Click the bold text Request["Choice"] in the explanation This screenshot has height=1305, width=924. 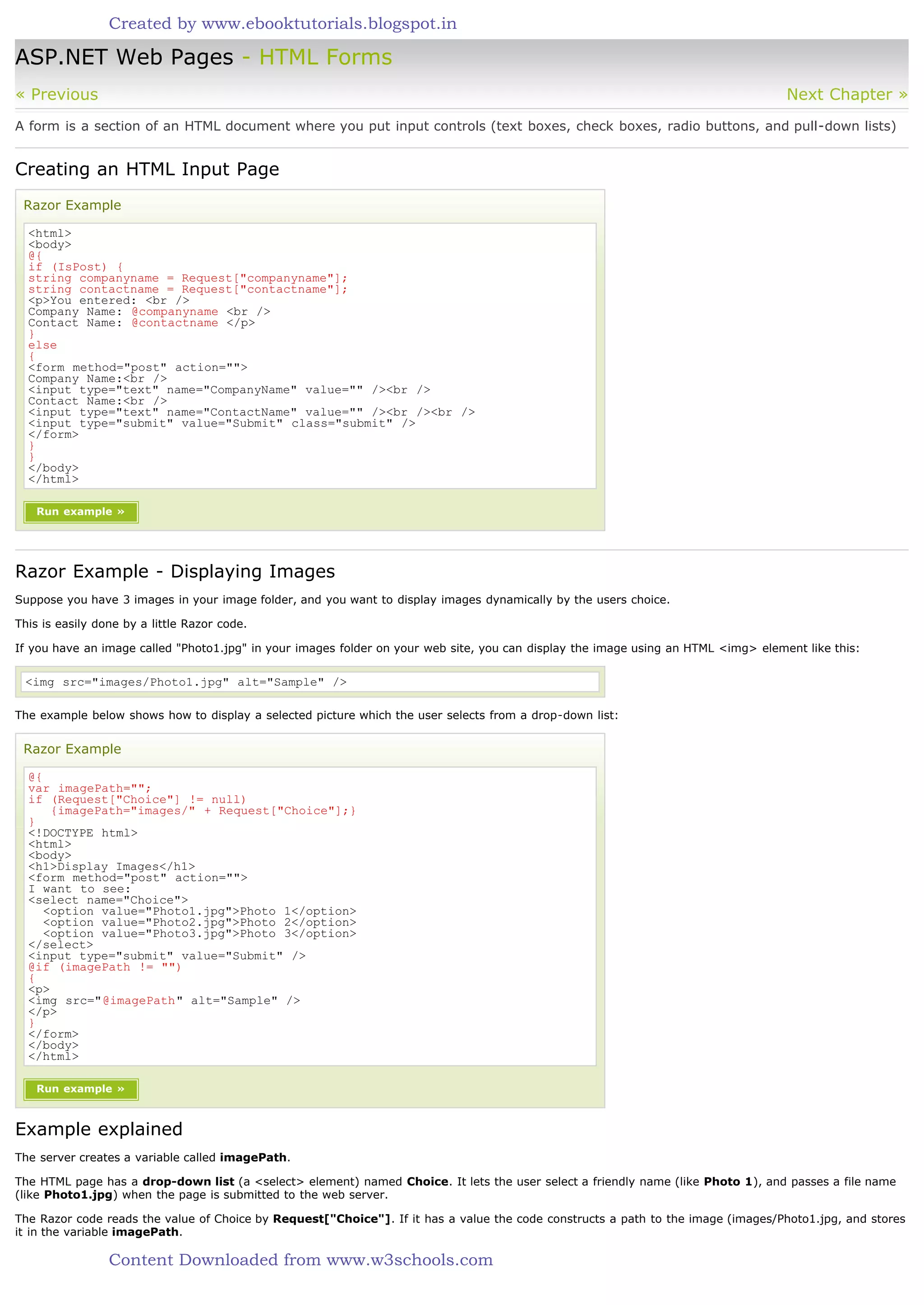click(x=332, y=1218)
